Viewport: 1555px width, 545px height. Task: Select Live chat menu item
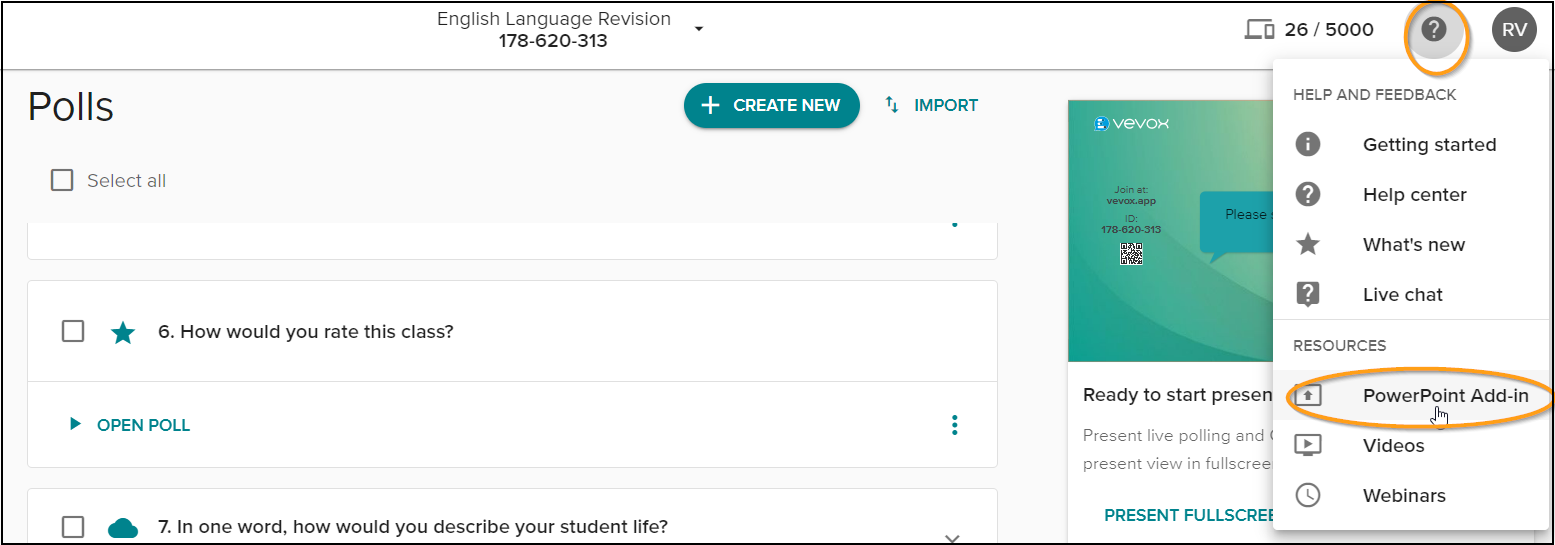pos(1412,294)
